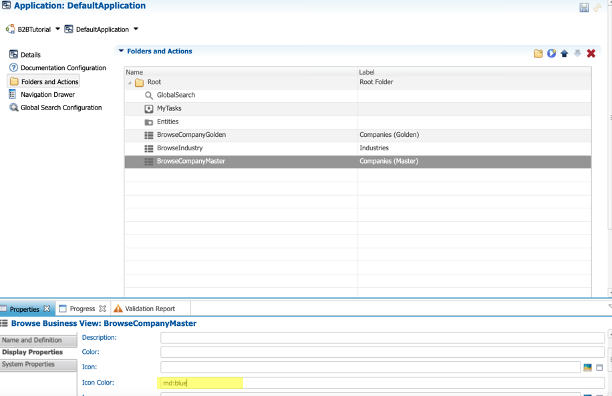This screenshot has width=612, height=396.
Task: Click the GlobalSearch magnifier icon
Action: 149,95
